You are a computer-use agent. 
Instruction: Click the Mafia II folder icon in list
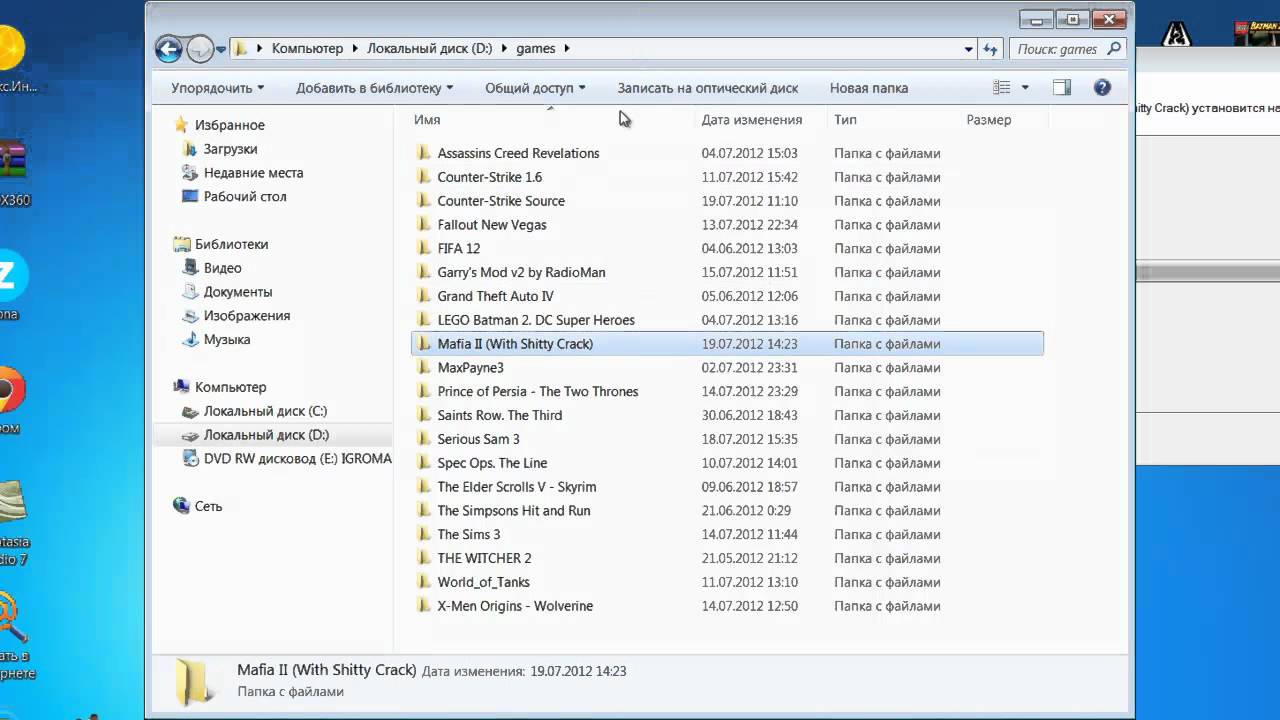[423, 344]
